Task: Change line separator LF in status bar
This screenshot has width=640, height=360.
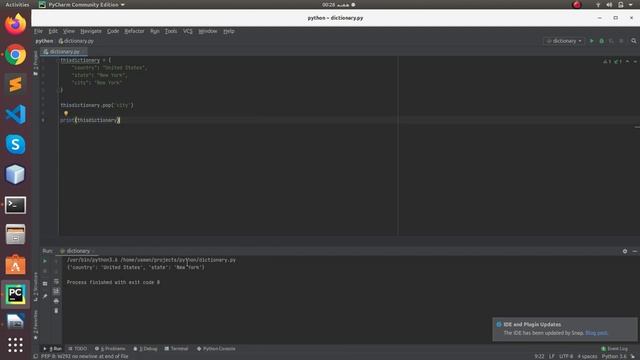Action: [x=552, y=356]
